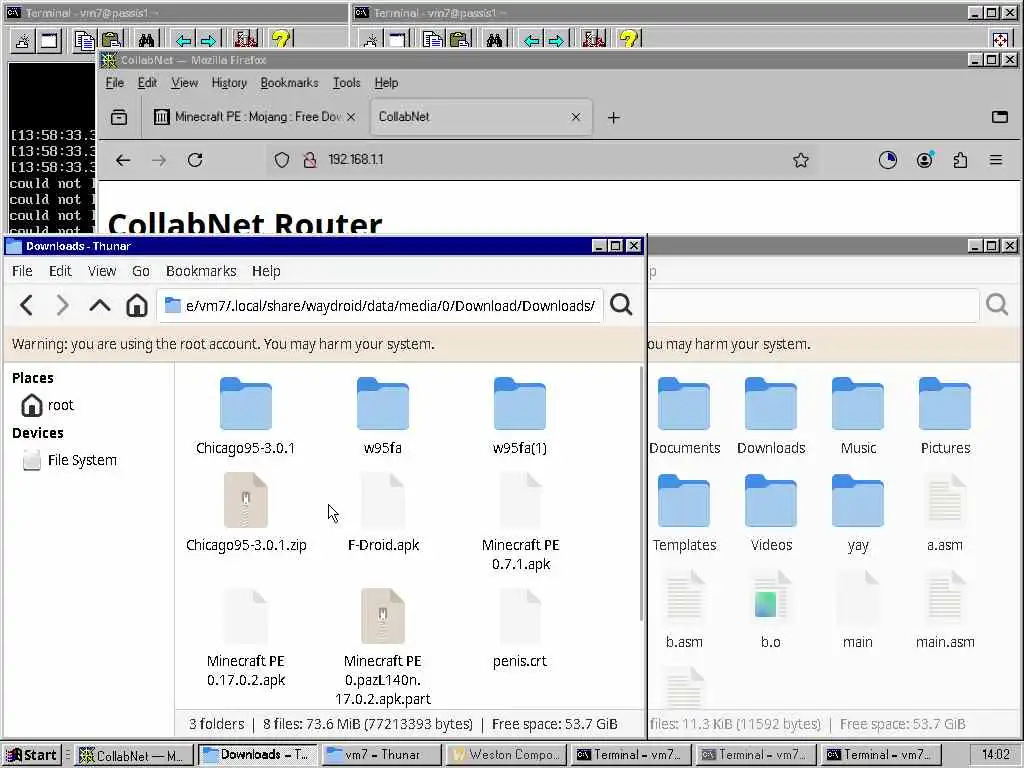This screenshot has height=768, width=1024.
Task: Switch to Weston Compositor taskbar button
Action: point(507,755)
